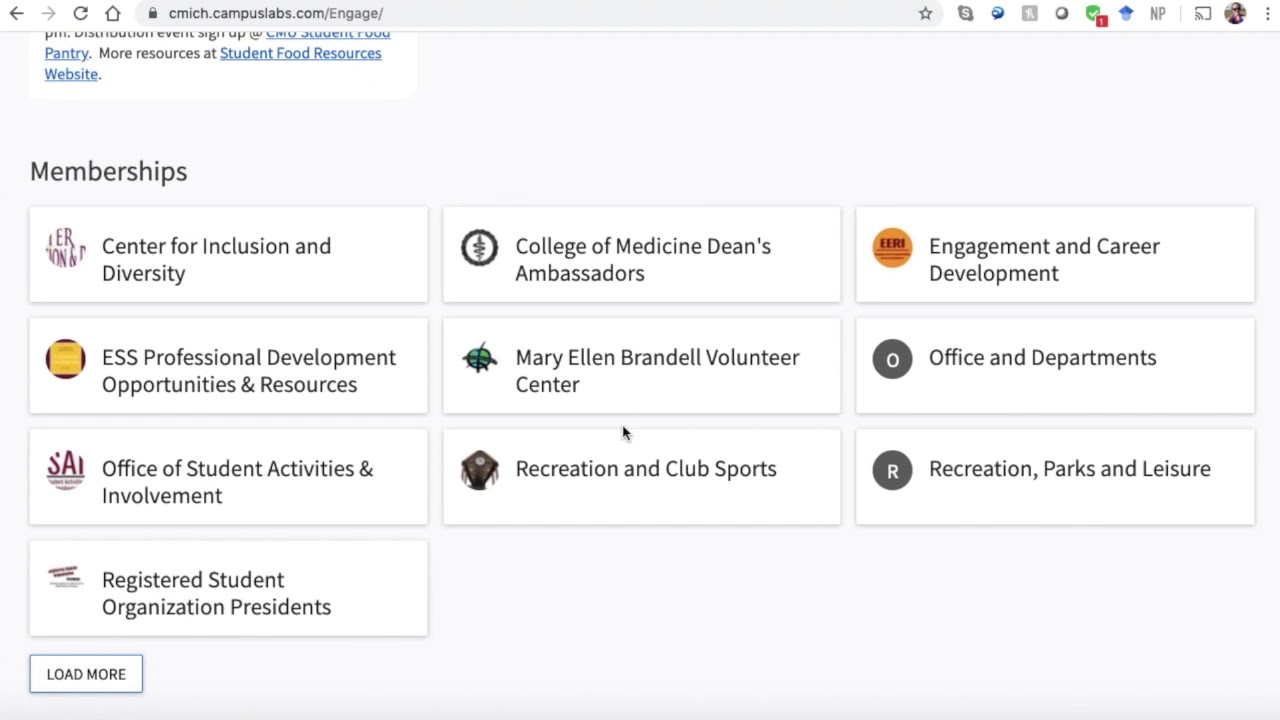Click the Skype extension icon
The image size is (1280, 720).
point(965,13)
